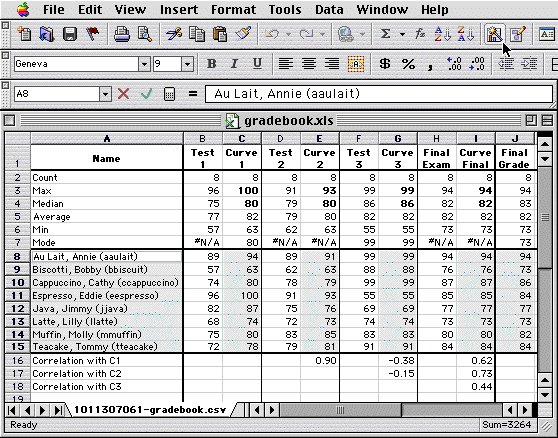Expand the Geneva font dropdown
This screenshot has height=438, width=558.
144,64
